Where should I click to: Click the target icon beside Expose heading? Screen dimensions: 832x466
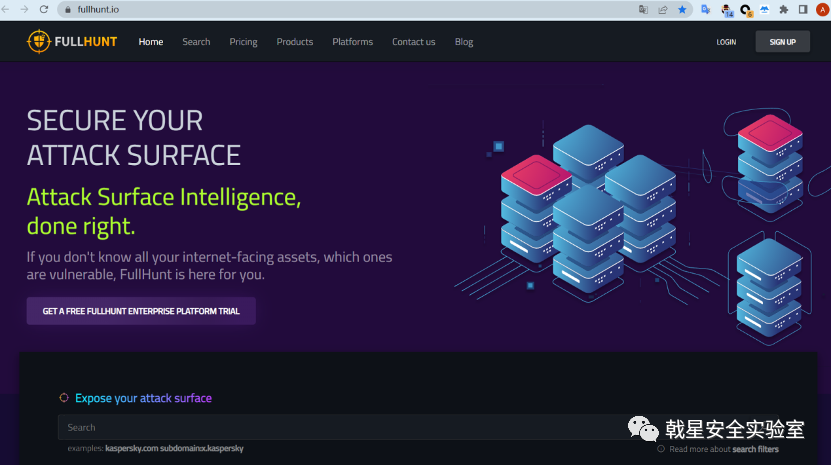(64, 398)
